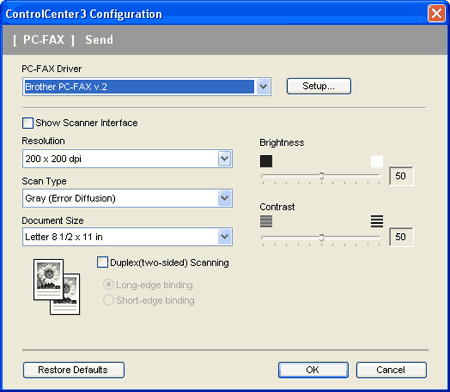Screen dimensions: 450x392
Task: Click the Brightness value field showing 50
Action: 401,176
